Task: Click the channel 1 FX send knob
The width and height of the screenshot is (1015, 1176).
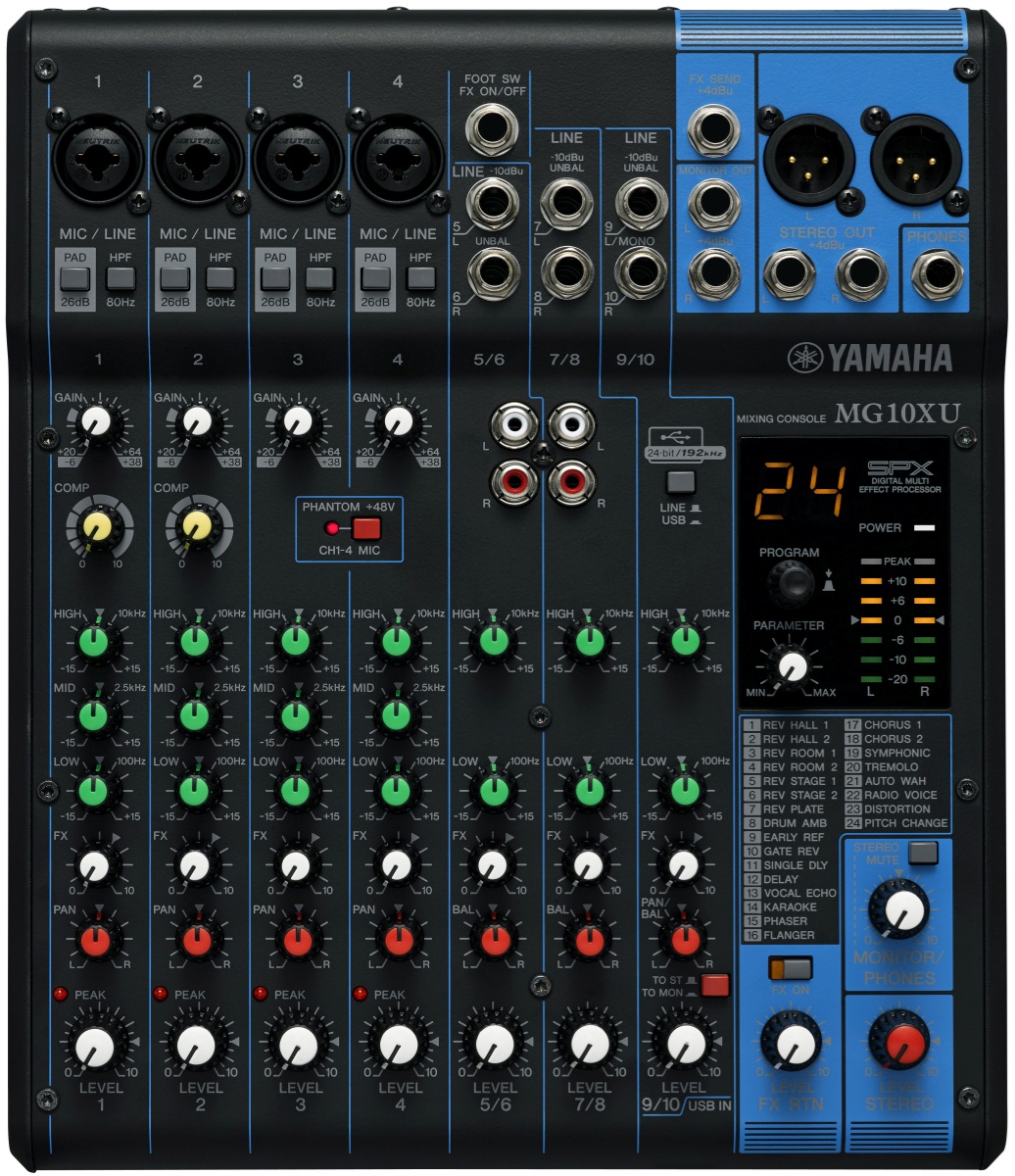Action: [94, 865]
